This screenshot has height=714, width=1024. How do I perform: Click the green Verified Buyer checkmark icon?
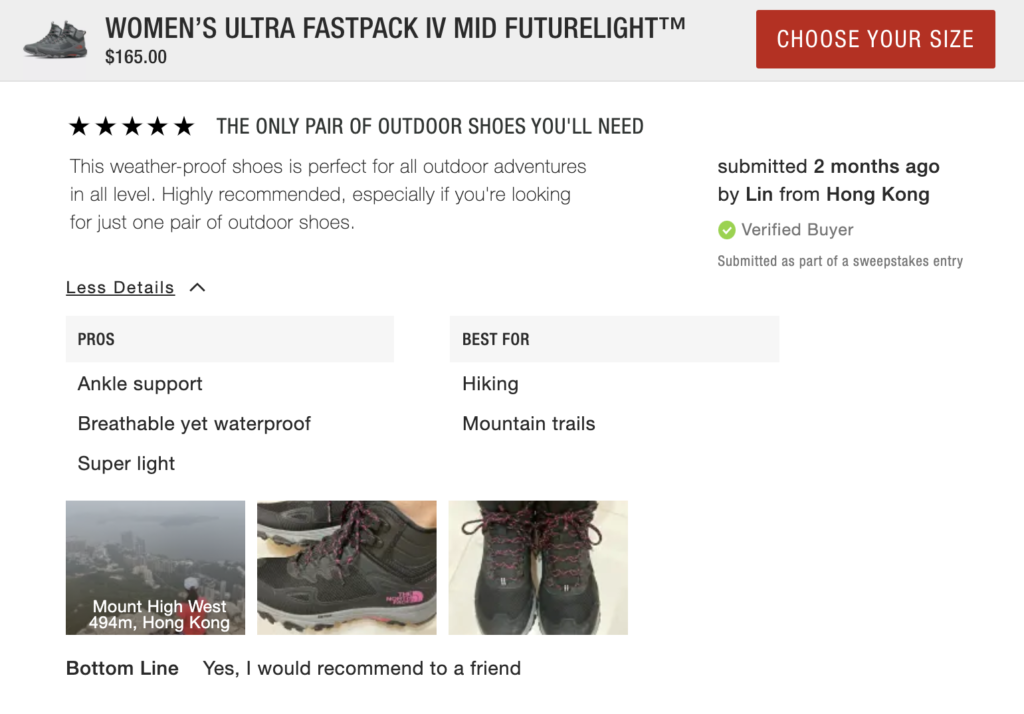click(x=727, y=230)
